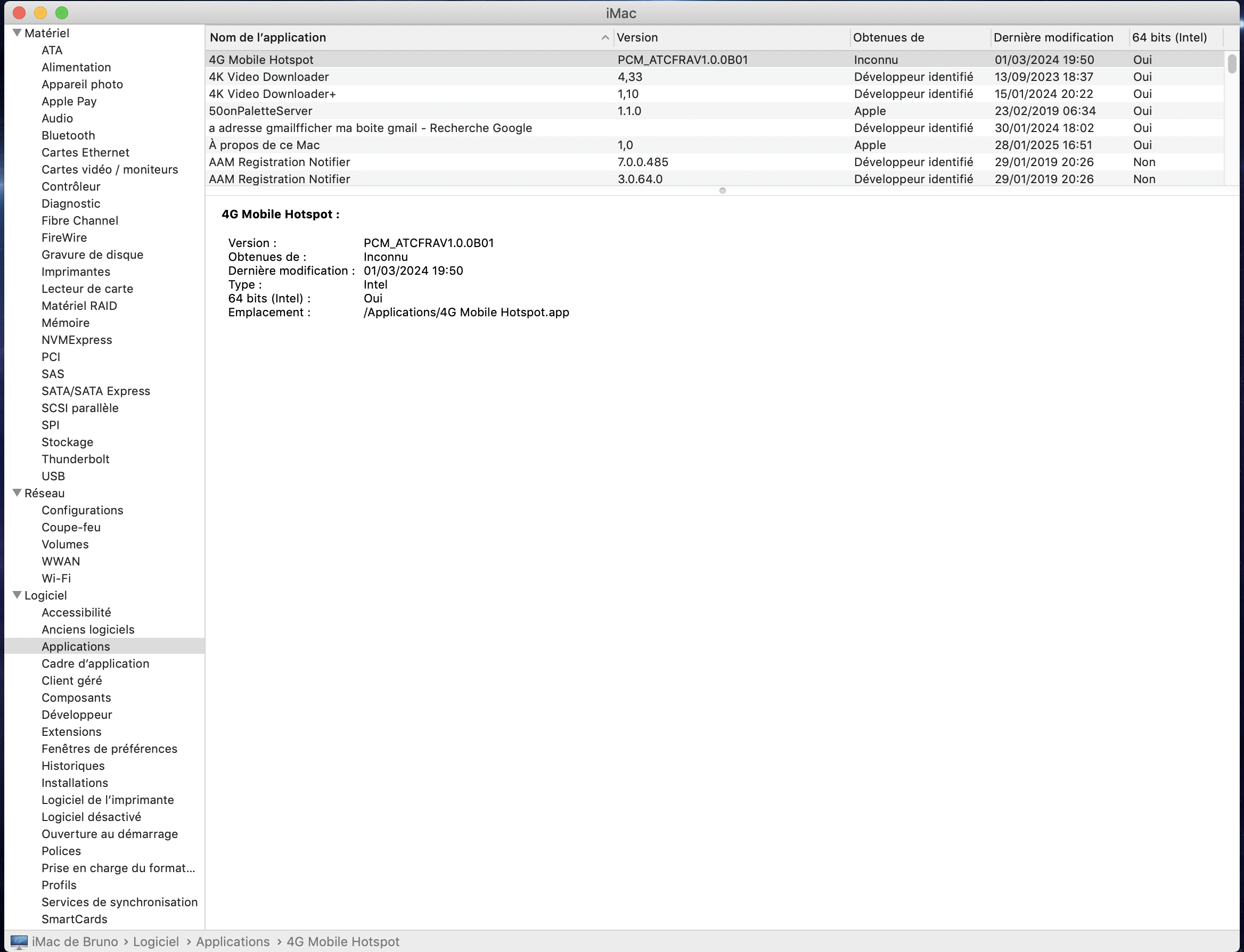Open Services de synchronisation section
1244x952 pixels.
120,901
